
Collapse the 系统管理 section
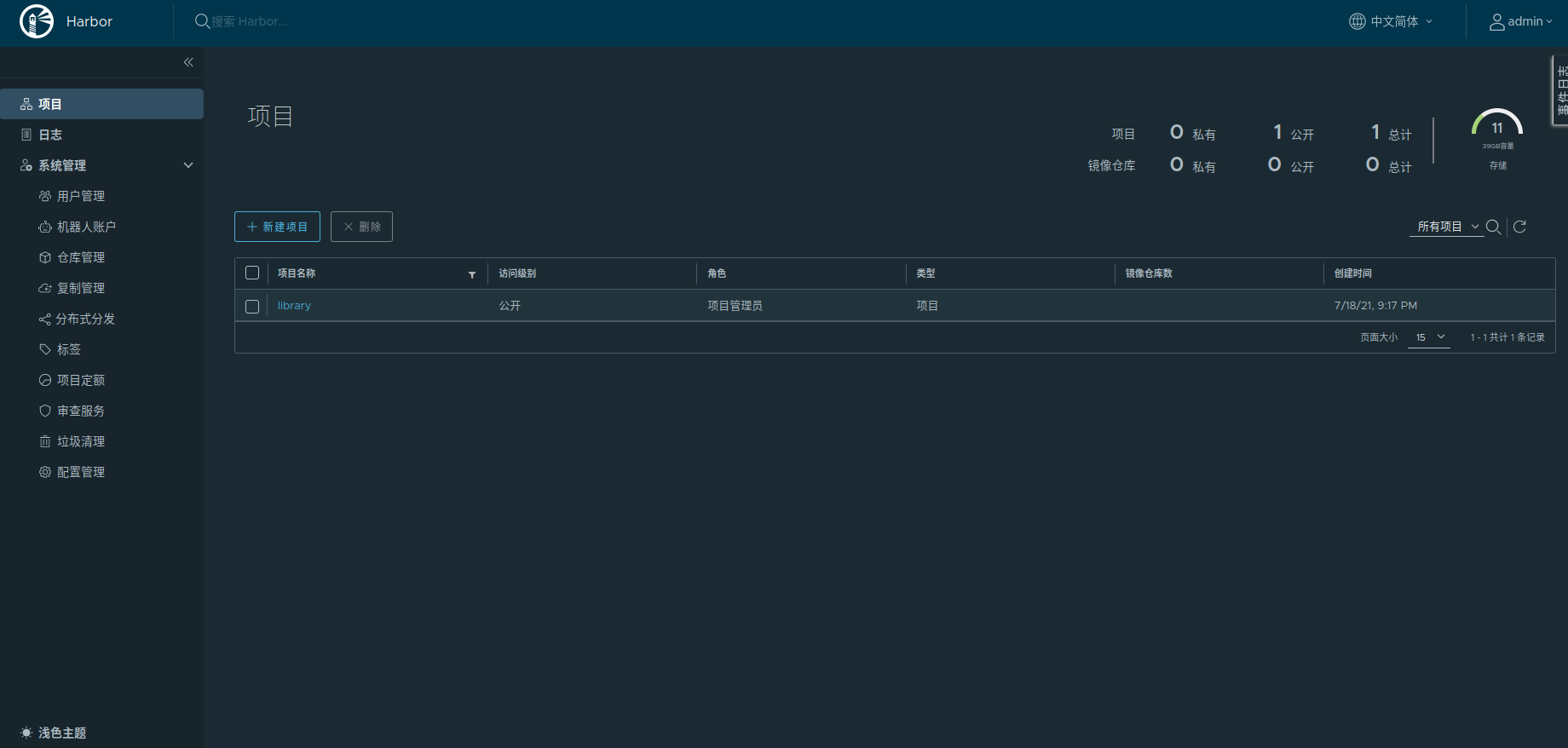pos(188,165)
